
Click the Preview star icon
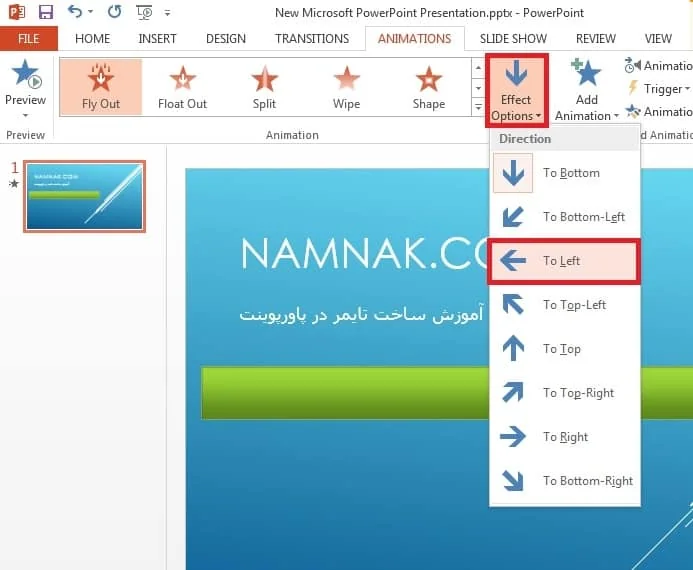tap(26, 74)
